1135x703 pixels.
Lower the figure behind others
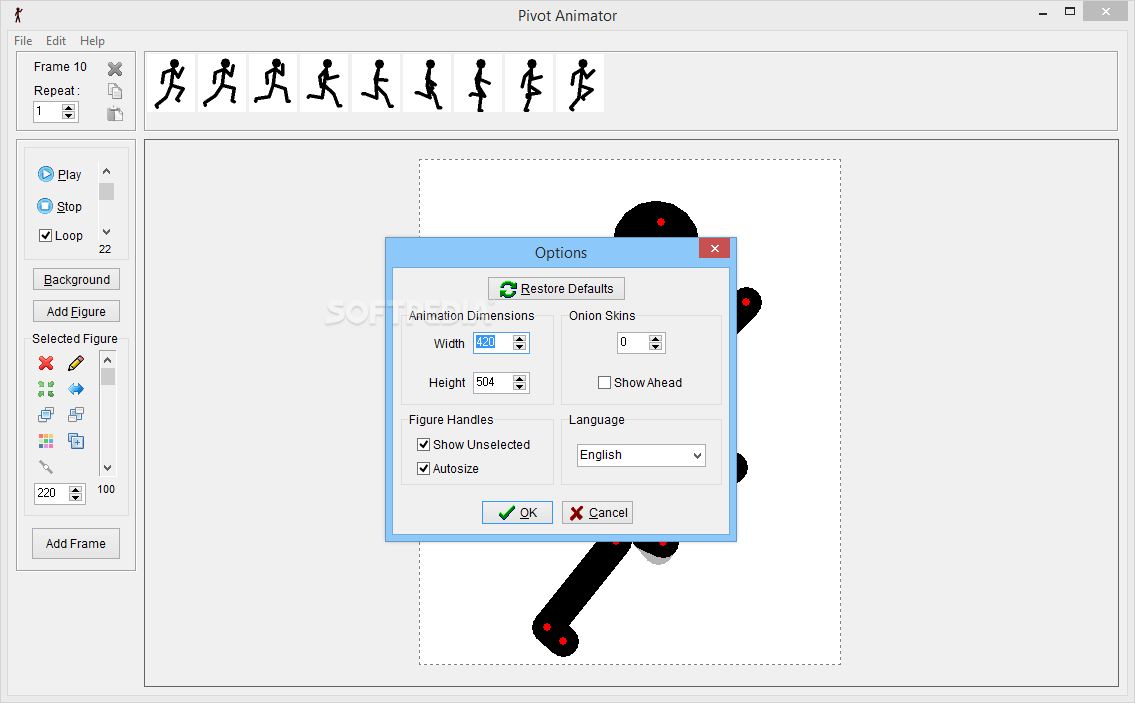(76, 414)
